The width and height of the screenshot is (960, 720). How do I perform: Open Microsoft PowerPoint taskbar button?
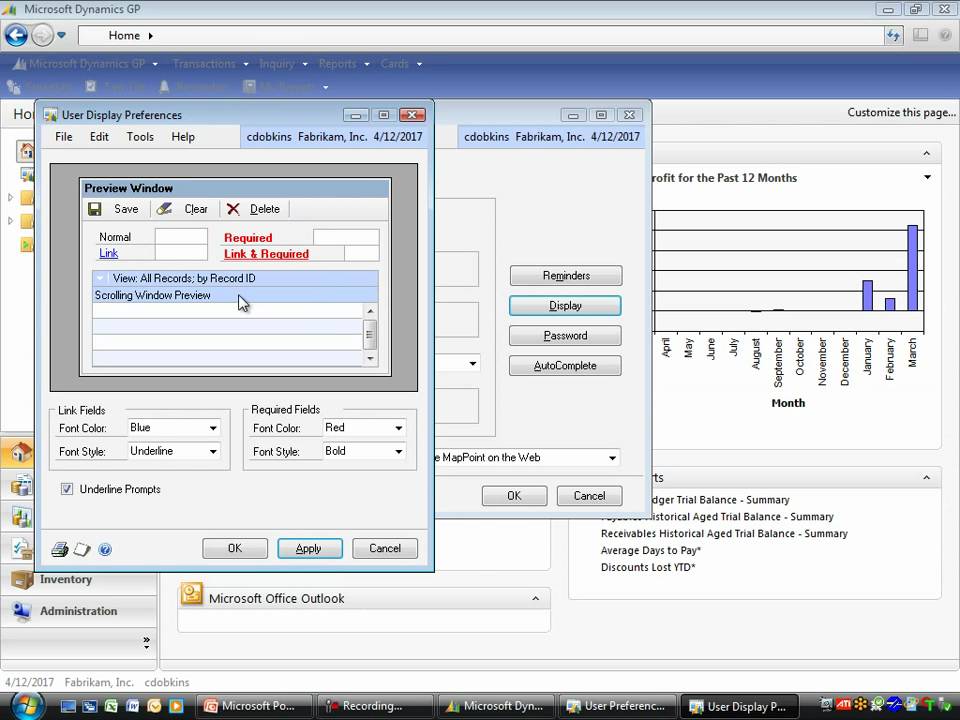[x=257, y=706]
